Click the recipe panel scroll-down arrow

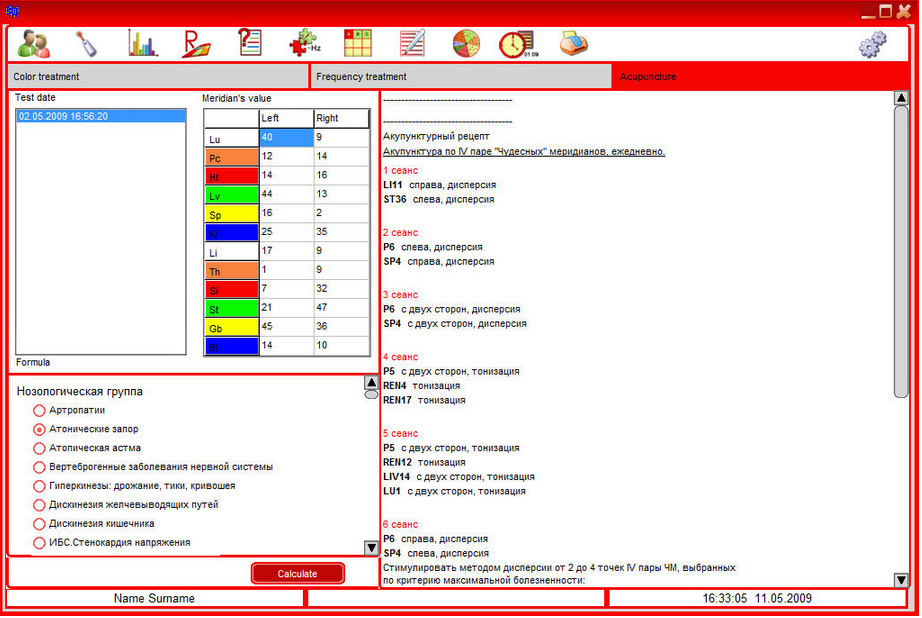click(901, 580)
